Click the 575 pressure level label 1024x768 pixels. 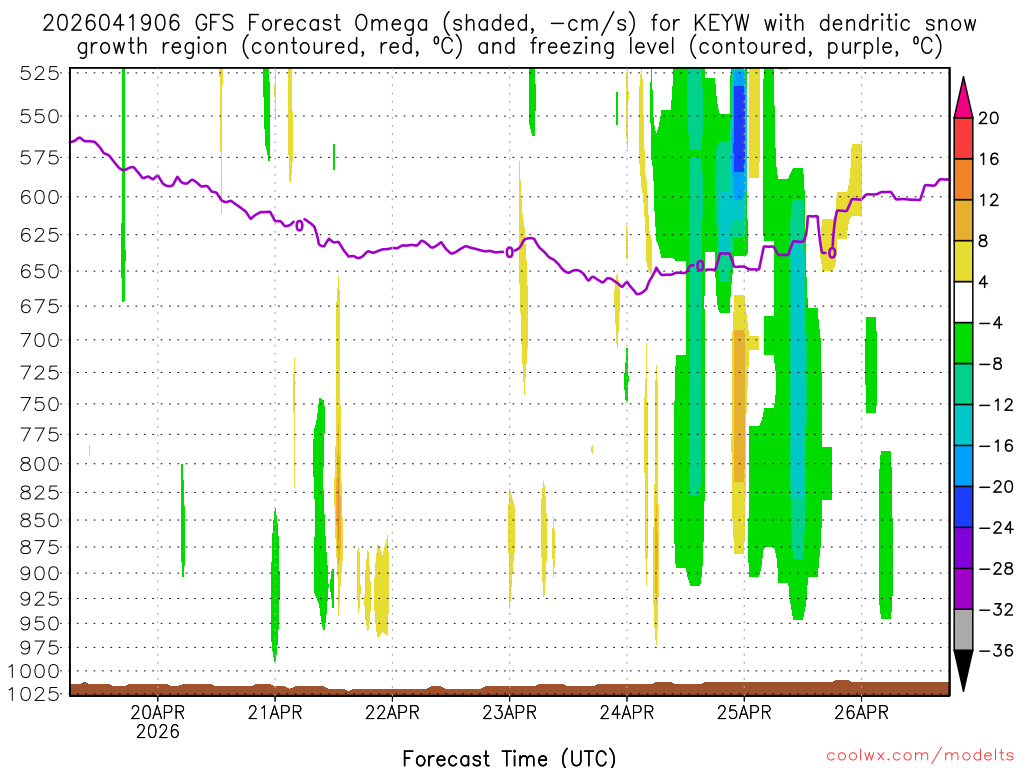pyautogui.click(x=40, y=157)
